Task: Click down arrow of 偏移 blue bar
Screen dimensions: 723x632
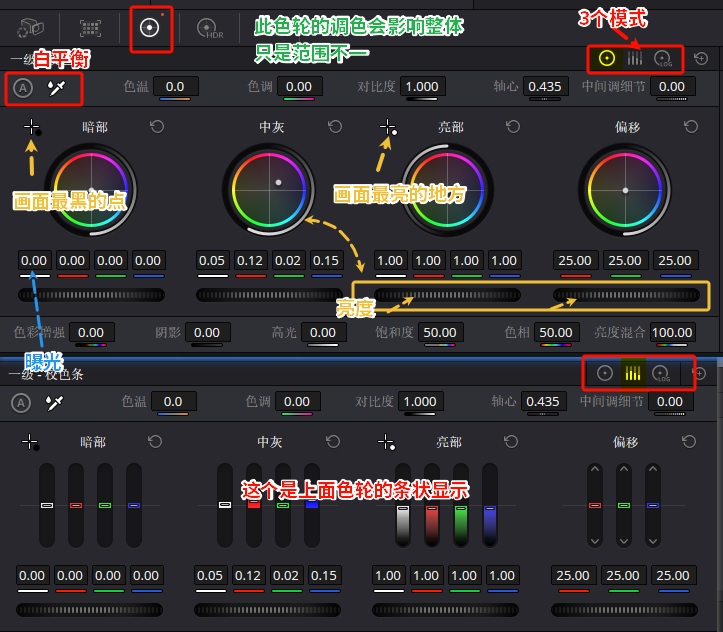Action: pos(653,541)
